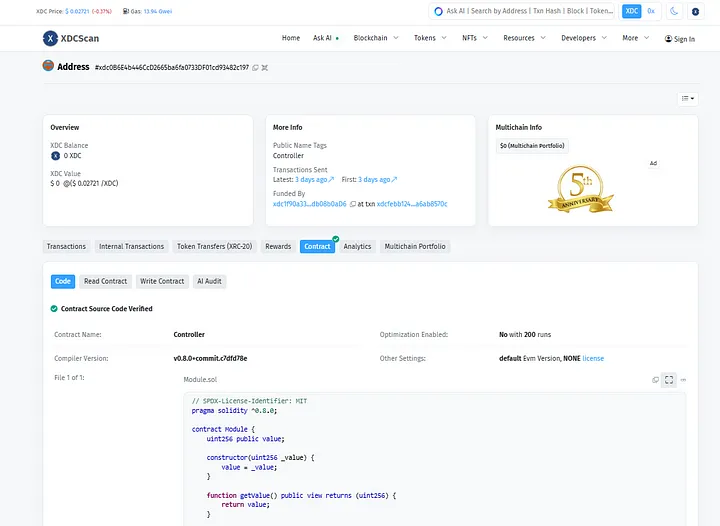Copy the contract source code
This screenshot has width=720, height=526.
click(656, 380)
